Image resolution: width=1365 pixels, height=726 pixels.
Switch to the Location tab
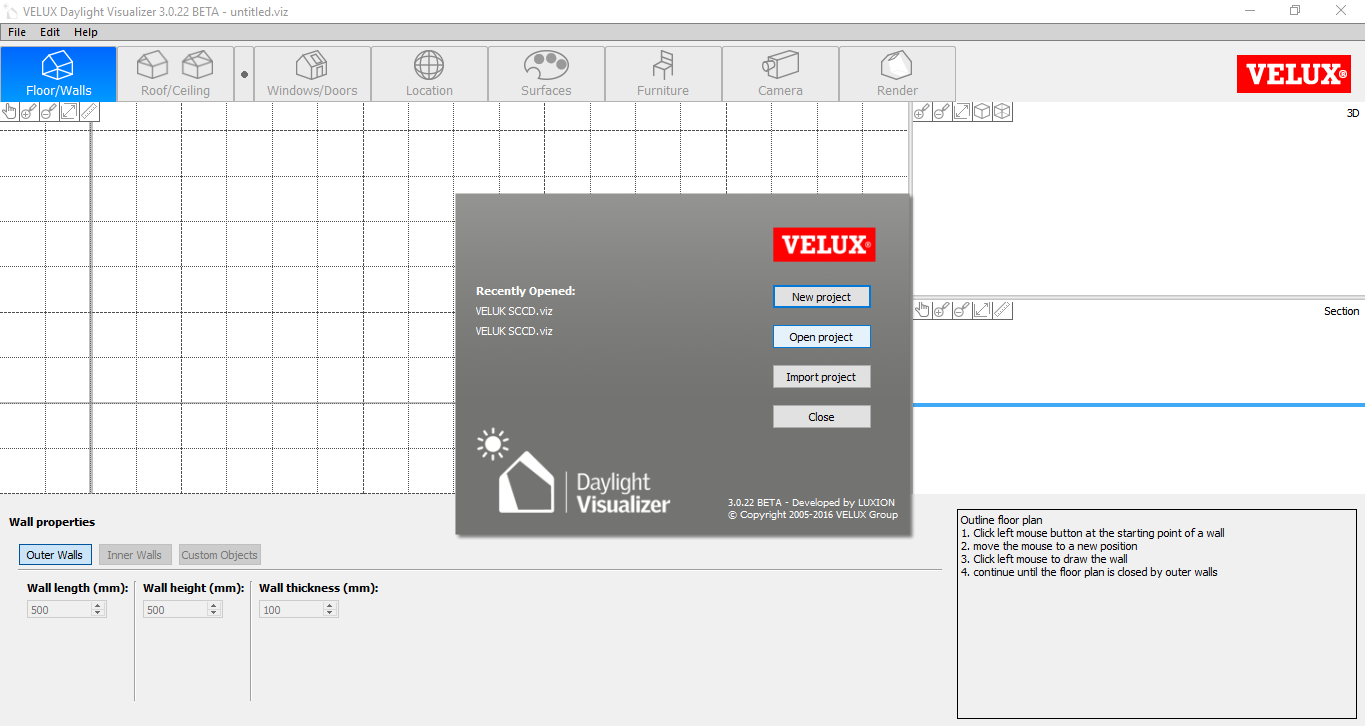(429, 74)
